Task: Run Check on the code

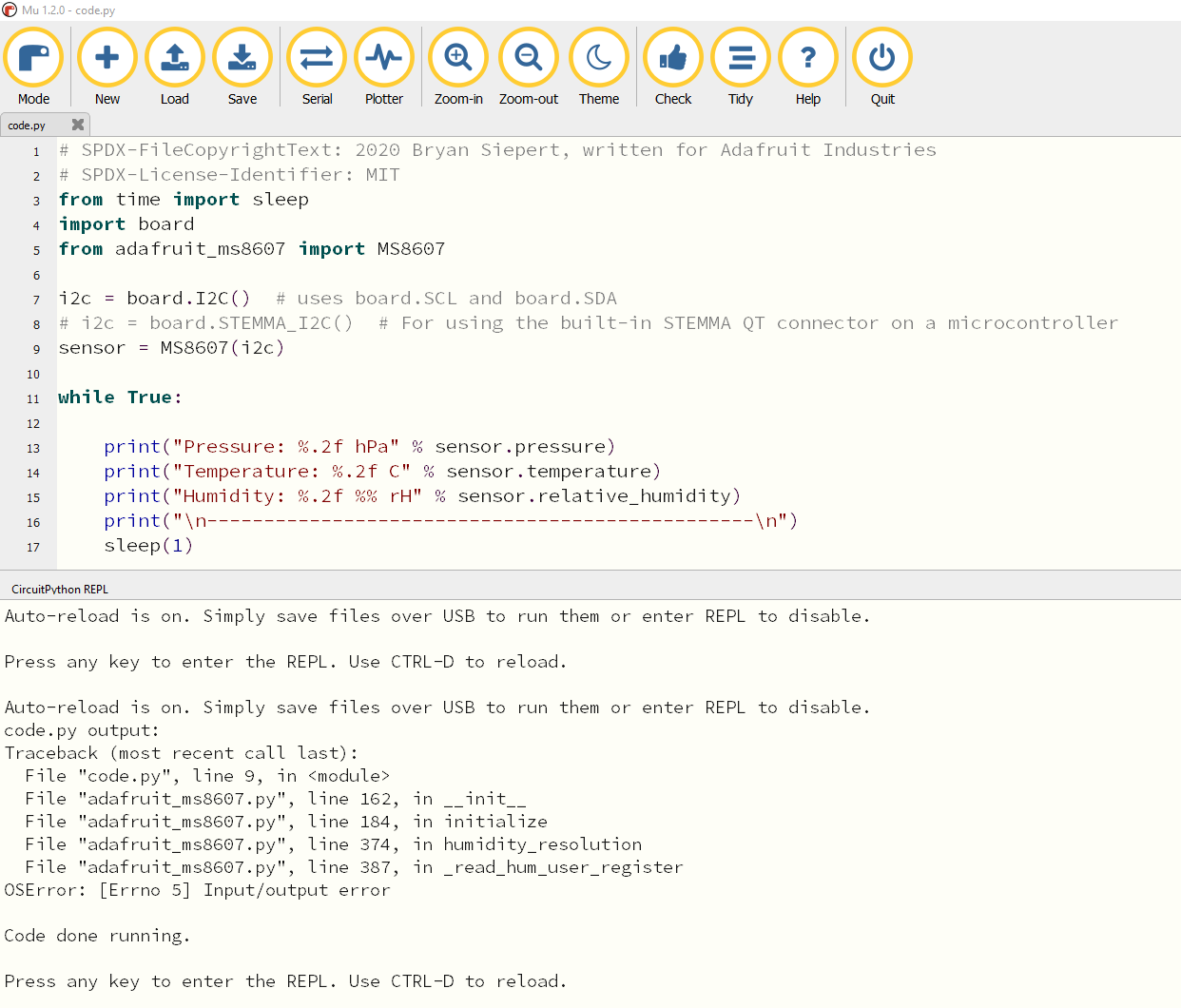Action: pos(673,58)
